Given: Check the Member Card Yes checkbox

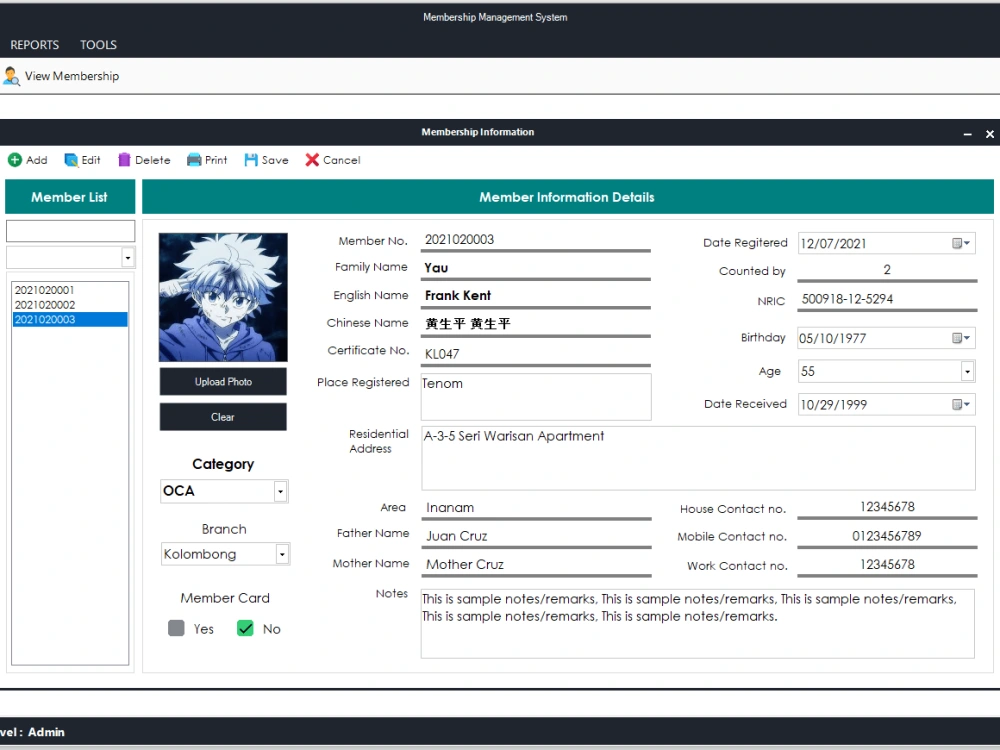Looking at the screenshot, I should [x=176, y=628].
